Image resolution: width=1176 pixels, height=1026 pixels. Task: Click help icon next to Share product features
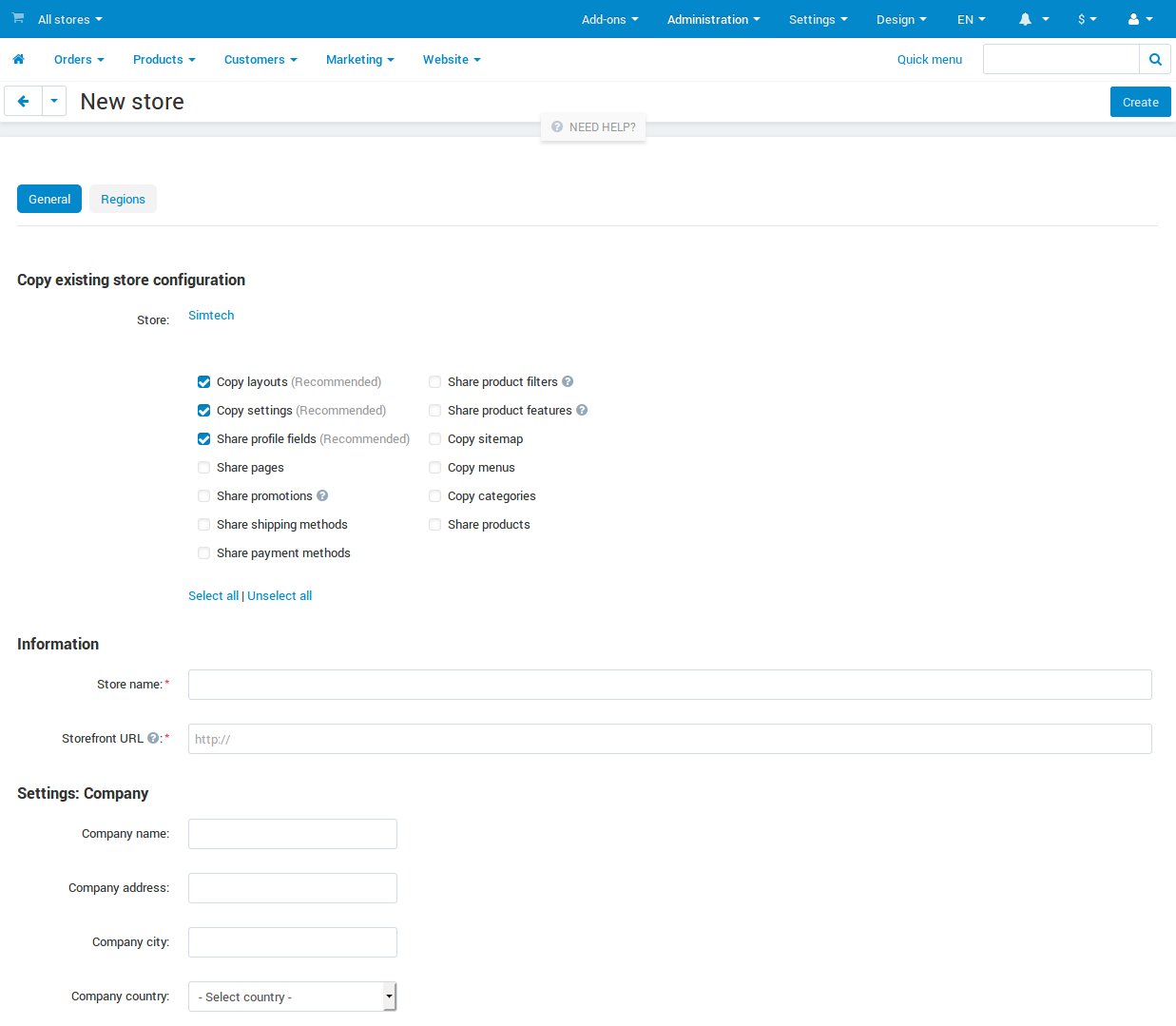pyautogui.click(x=582, y=410)
